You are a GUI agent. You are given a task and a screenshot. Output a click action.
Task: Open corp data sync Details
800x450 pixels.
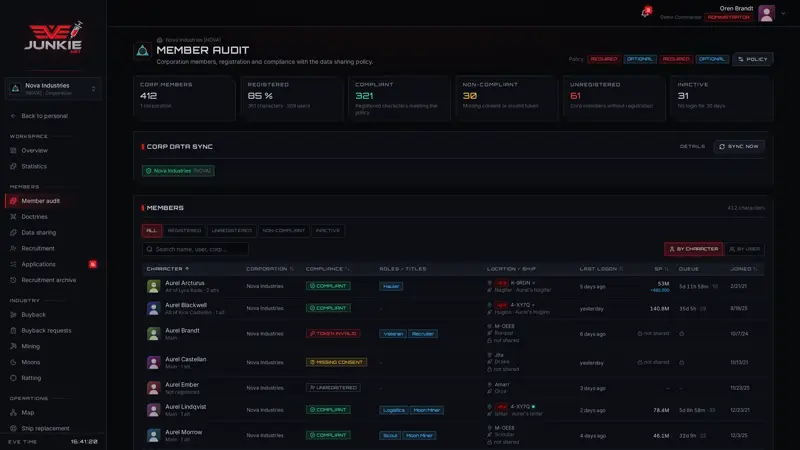[x=692, y=146]
